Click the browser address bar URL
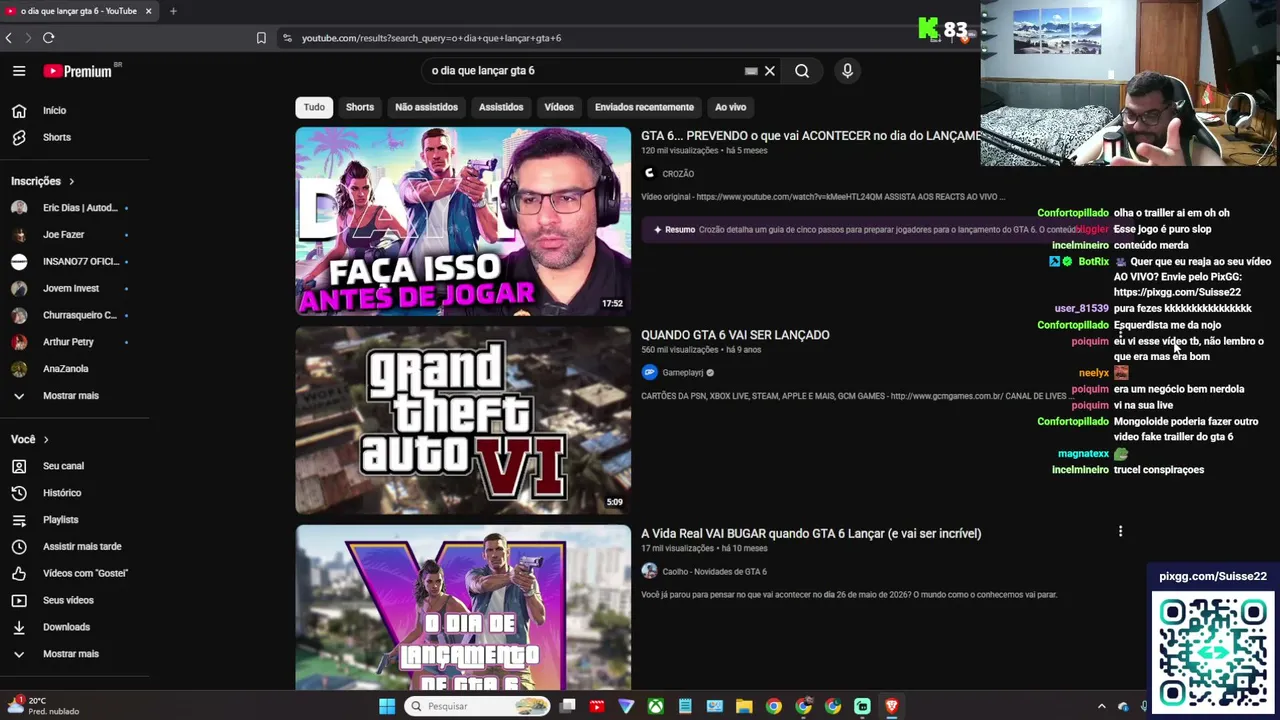Viewport: 1280px width, 720px height. tap(431, 38)
